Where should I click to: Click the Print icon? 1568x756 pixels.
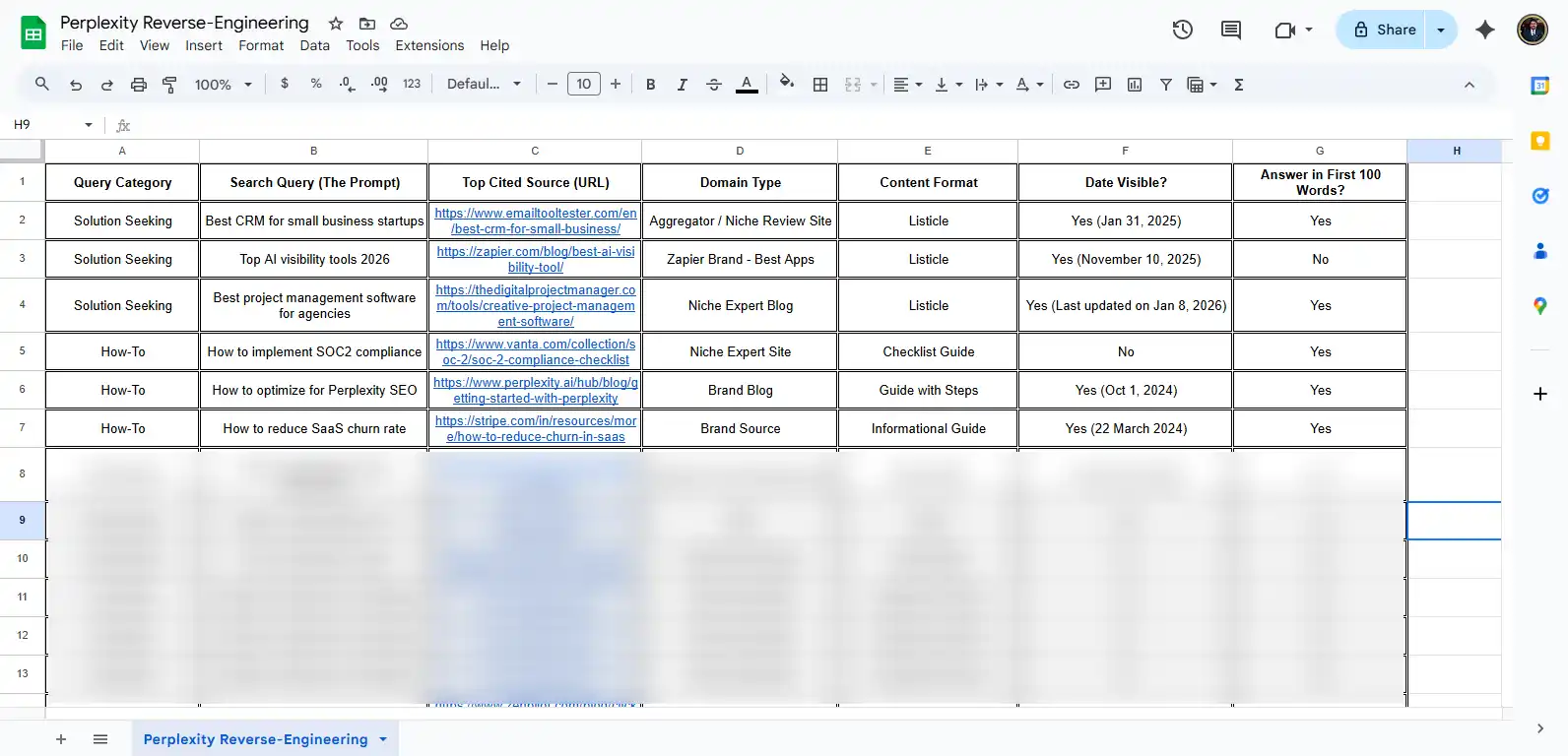(x=139, y=85)
